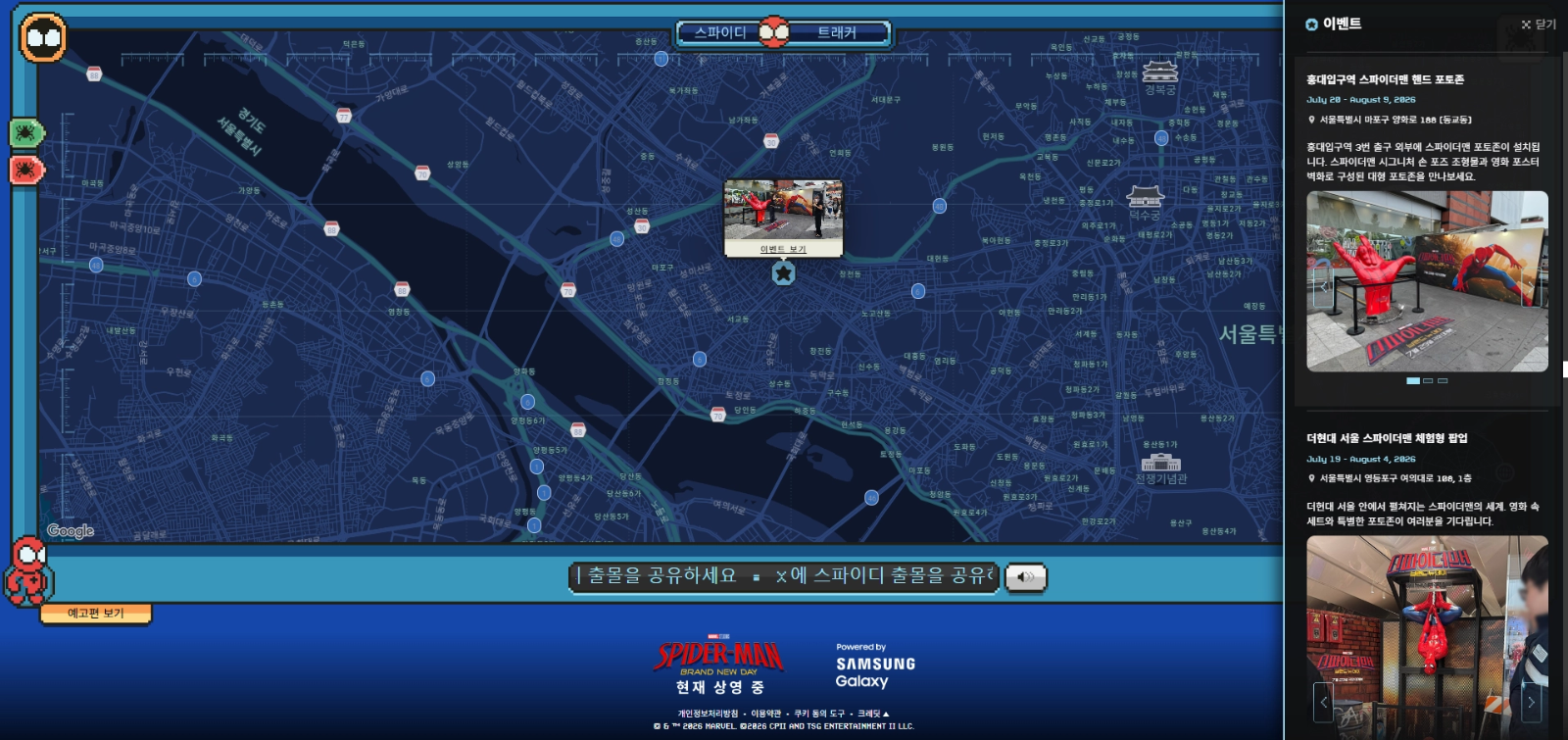
Task: Click the '현재 상영 중' text
Action: pyautogui.click(x=719, y=688)
